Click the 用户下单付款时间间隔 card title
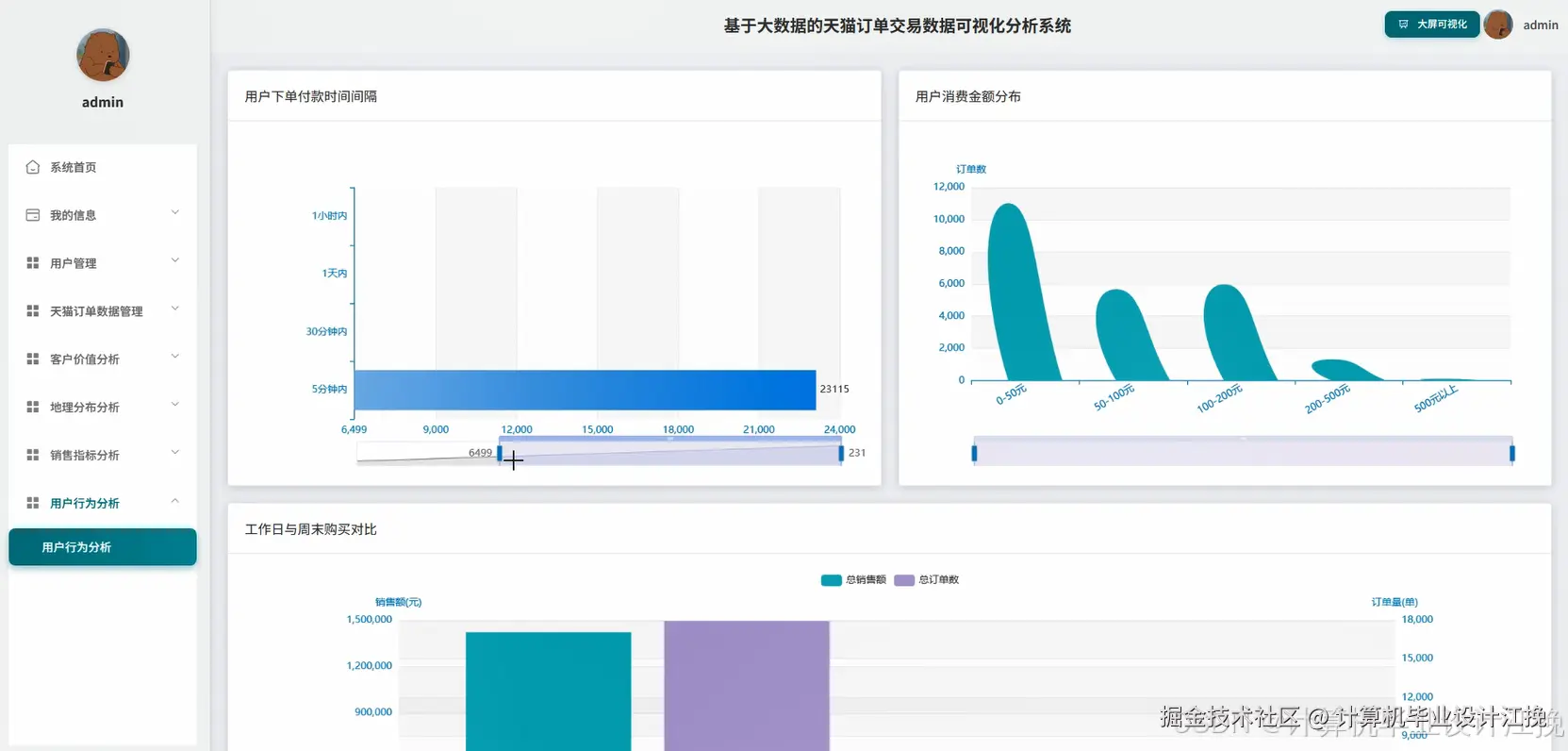The width and height of the screenshot is (1568, 751). 311,96
